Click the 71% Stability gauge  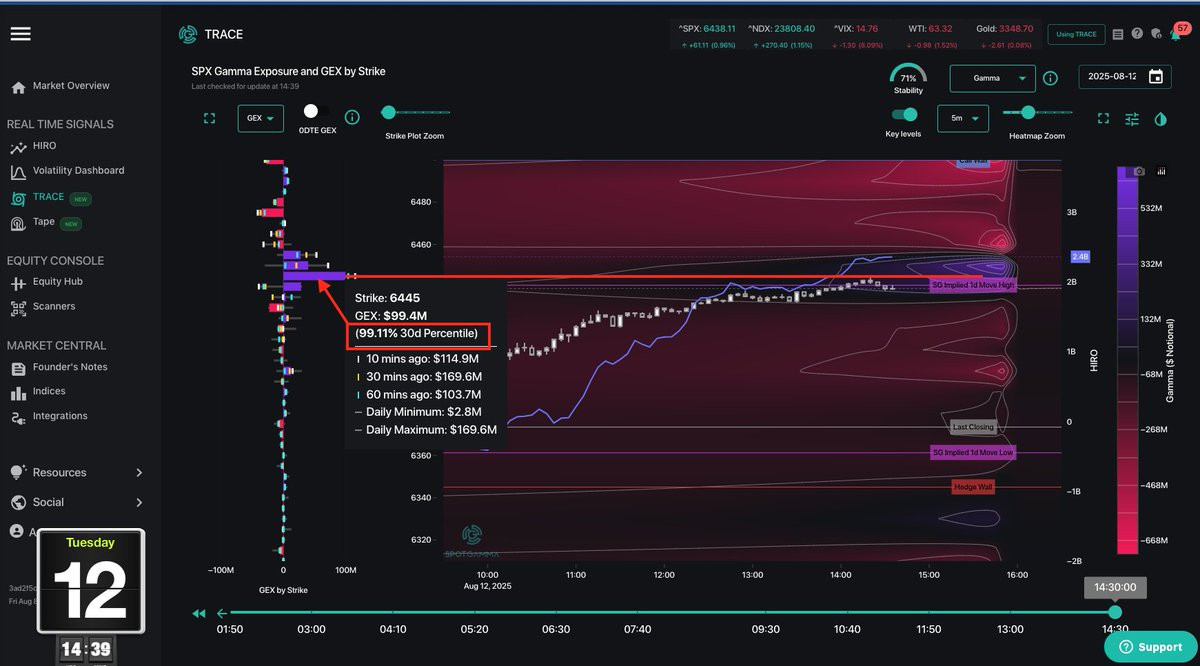pyautogui.click(x=908, y=79)
